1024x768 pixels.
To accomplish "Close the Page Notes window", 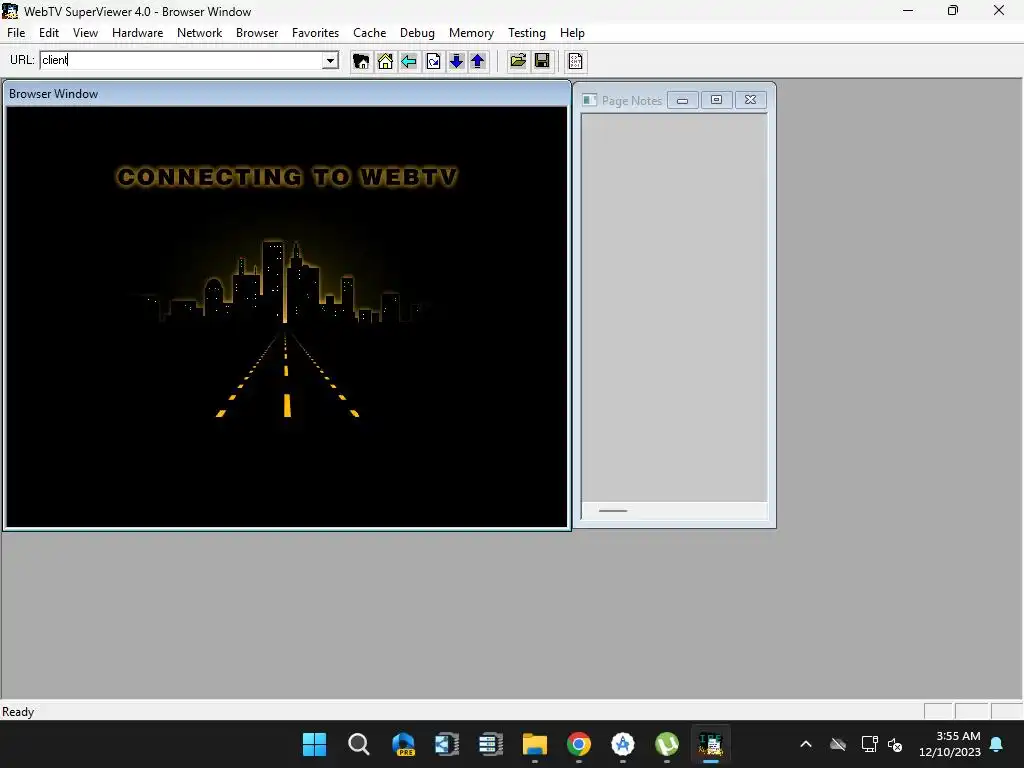I will click(750, 100).
